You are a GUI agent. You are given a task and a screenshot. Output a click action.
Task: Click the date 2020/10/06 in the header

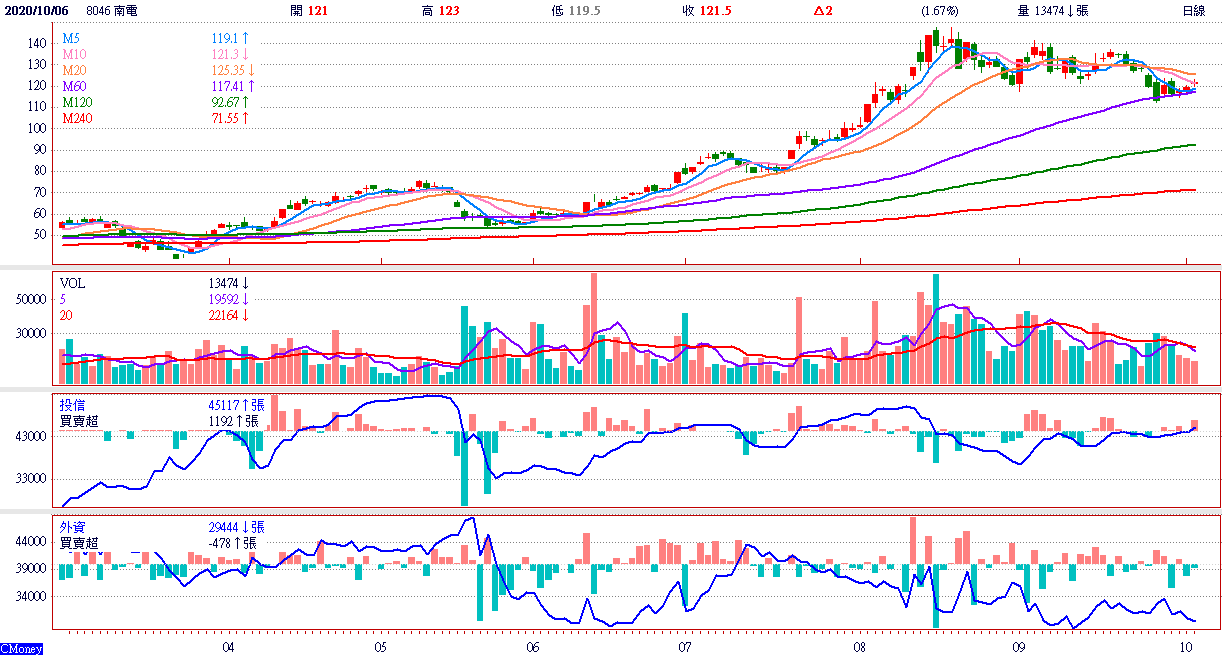click(37, 11)
